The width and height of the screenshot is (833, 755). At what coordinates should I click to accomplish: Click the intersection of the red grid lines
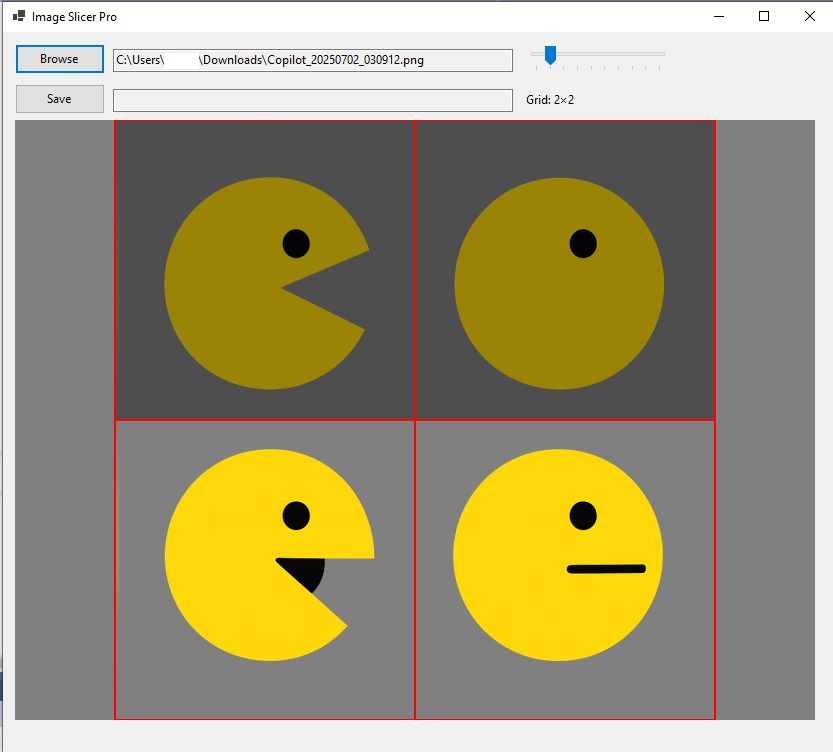pyautogui.click(x=415, y=421)
